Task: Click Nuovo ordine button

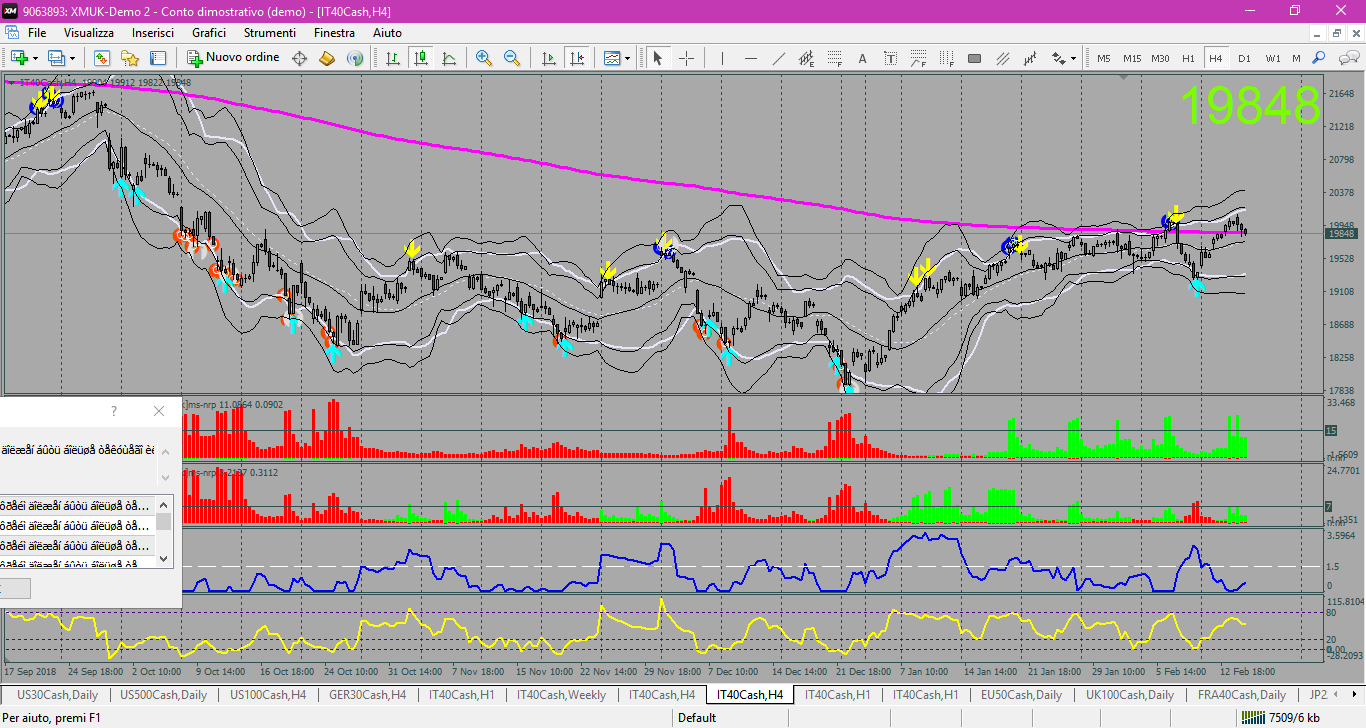Action: pos(233,58)
